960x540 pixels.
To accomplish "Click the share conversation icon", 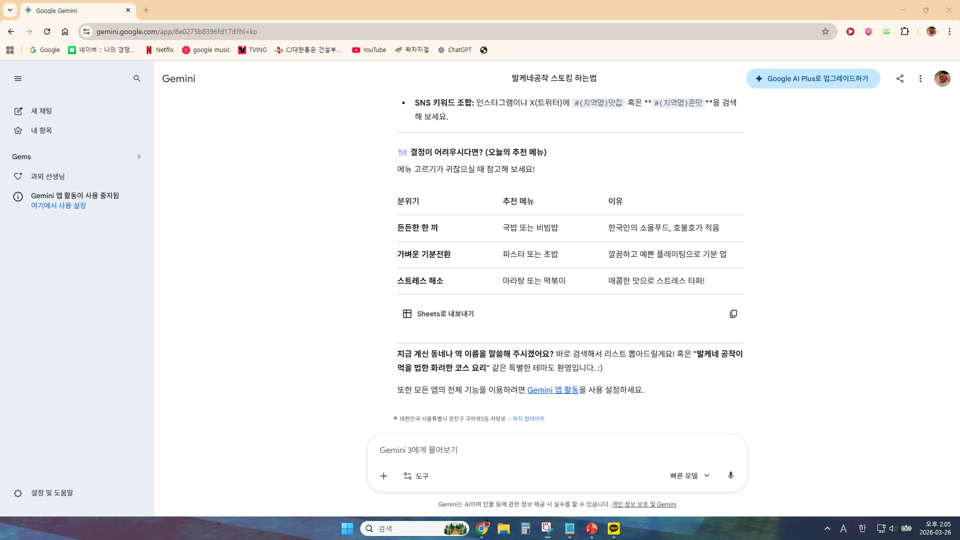I will point(899,78).
